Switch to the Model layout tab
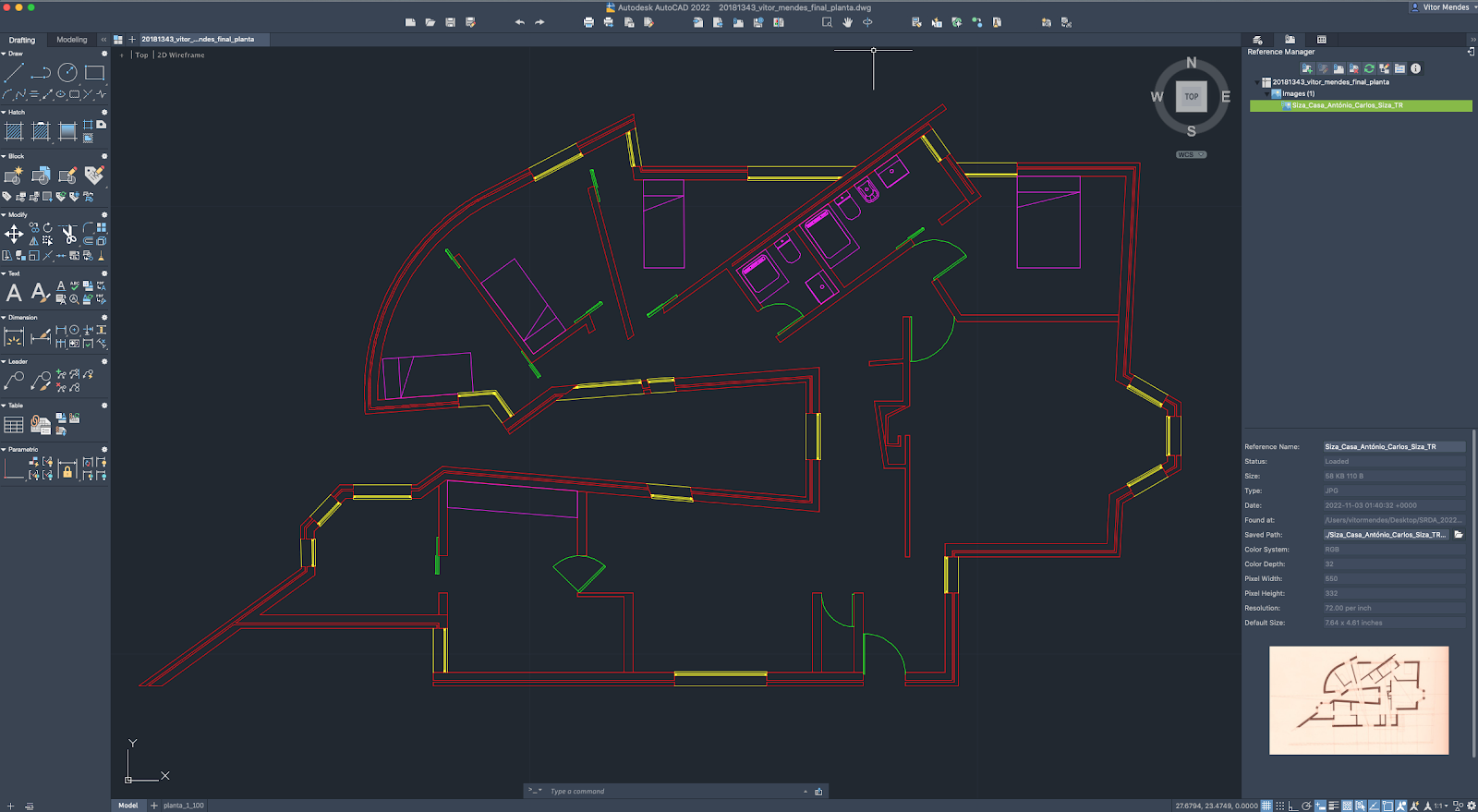The height and width of the screenshot is (812, 1478). click(128, 806)
